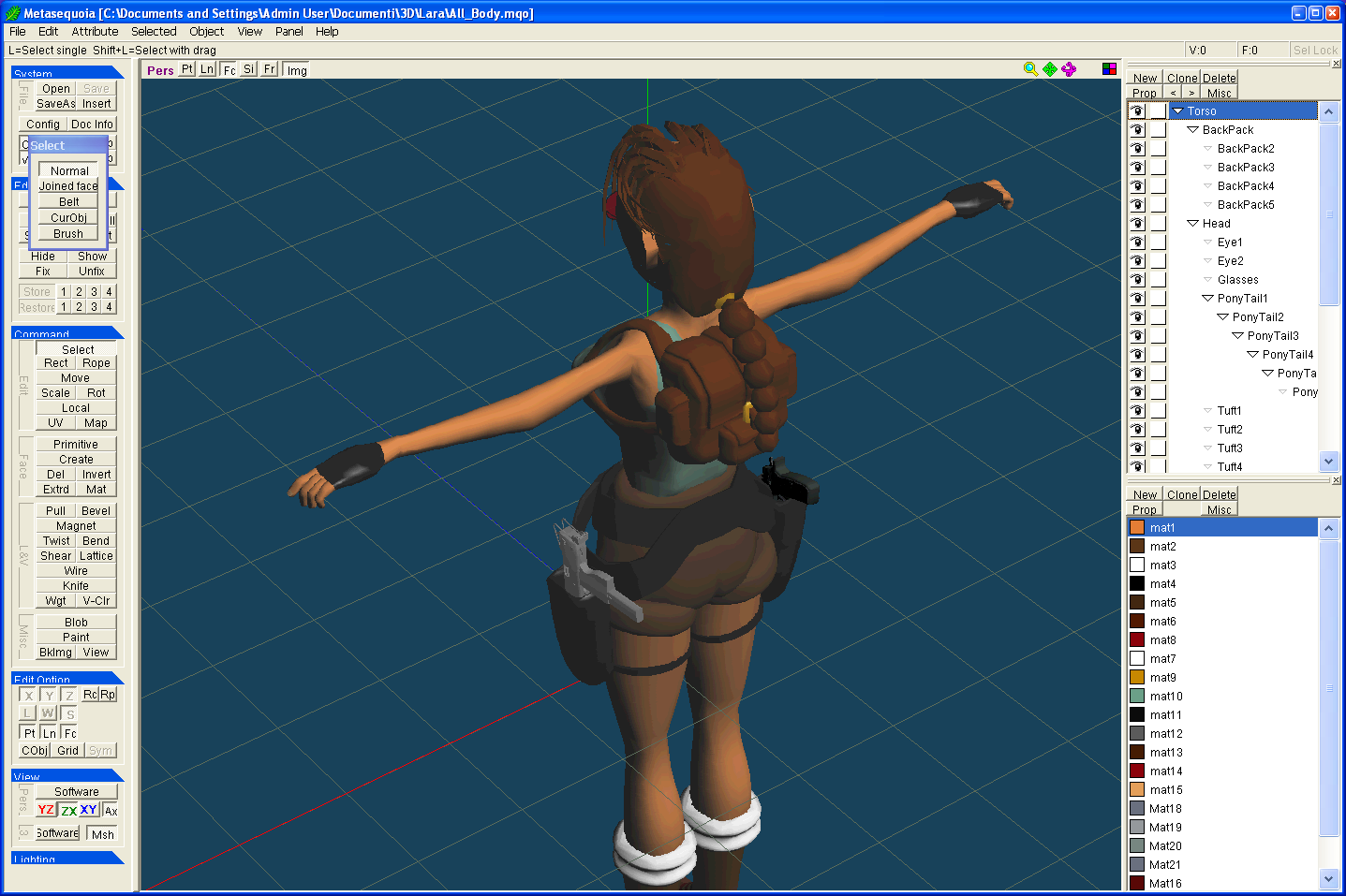Open the File menu

[x=17, y=31]
